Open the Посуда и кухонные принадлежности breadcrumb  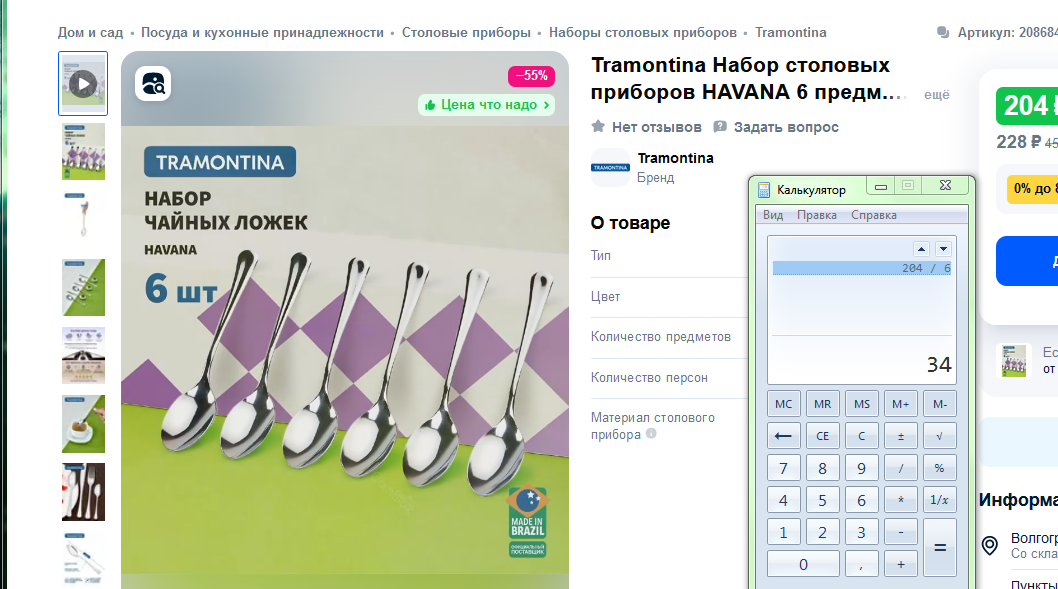click(x=262, y=32)
